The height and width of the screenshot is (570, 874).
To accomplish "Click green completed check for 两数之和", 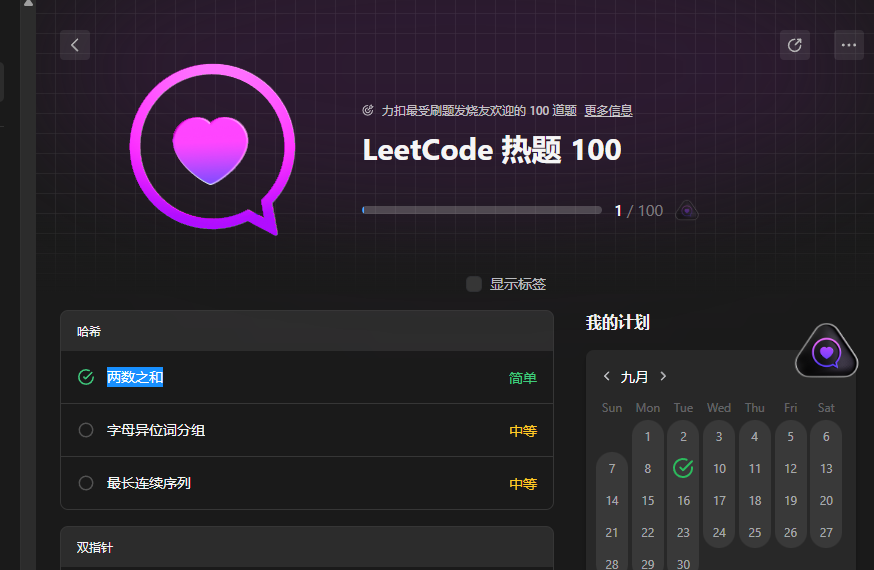I will click(x=86, y=377).
